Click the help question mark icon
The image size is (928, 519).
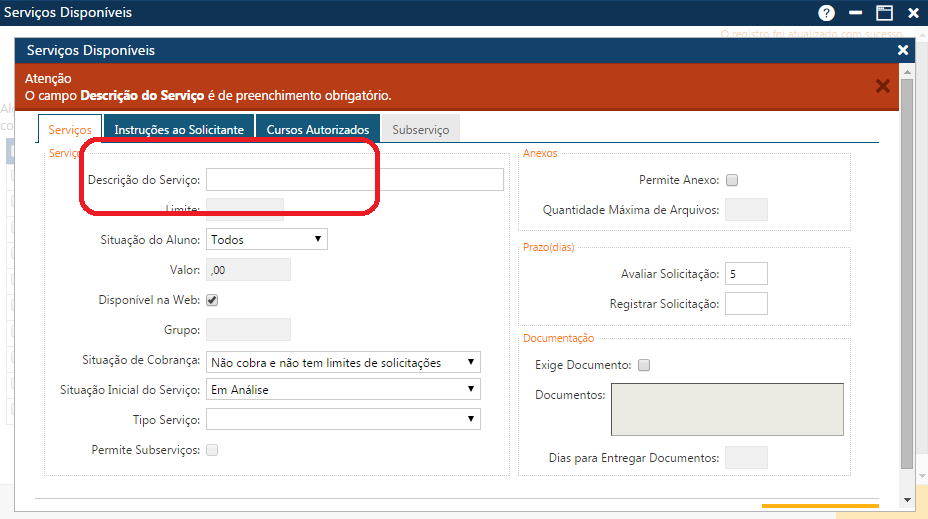(826, 13)
